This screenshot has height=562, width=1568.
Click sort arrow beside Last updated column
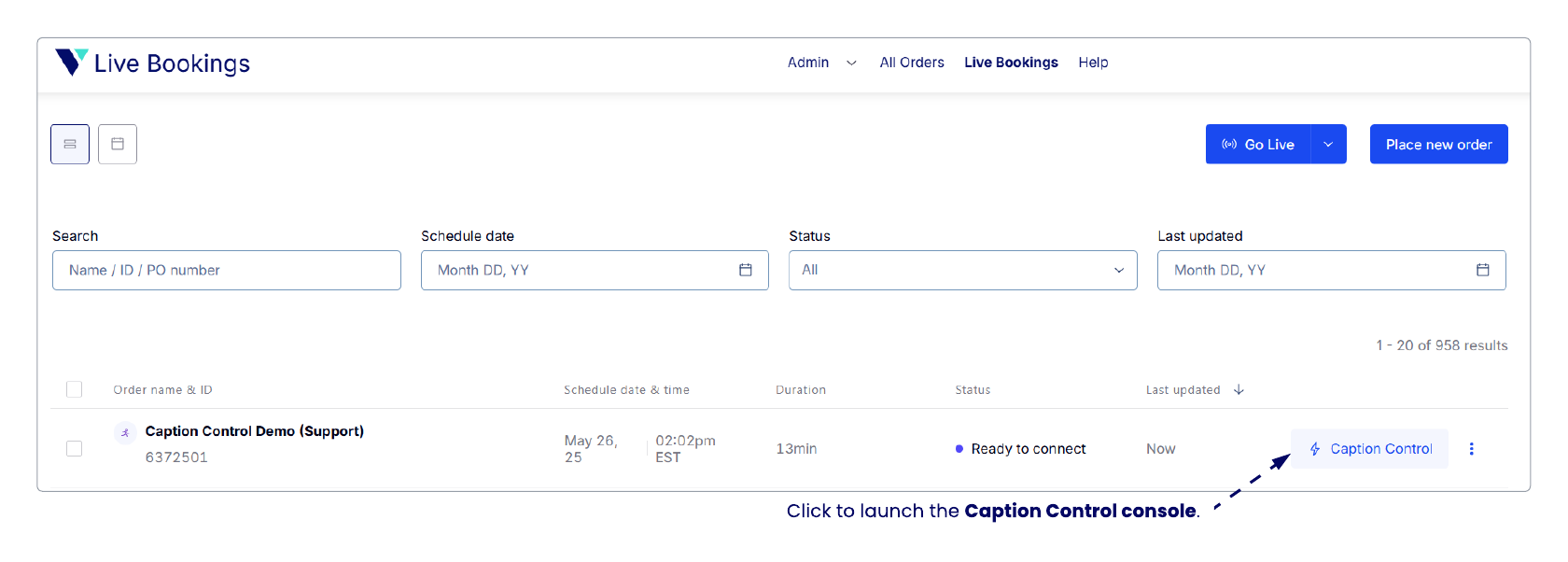click(1239, 390)
